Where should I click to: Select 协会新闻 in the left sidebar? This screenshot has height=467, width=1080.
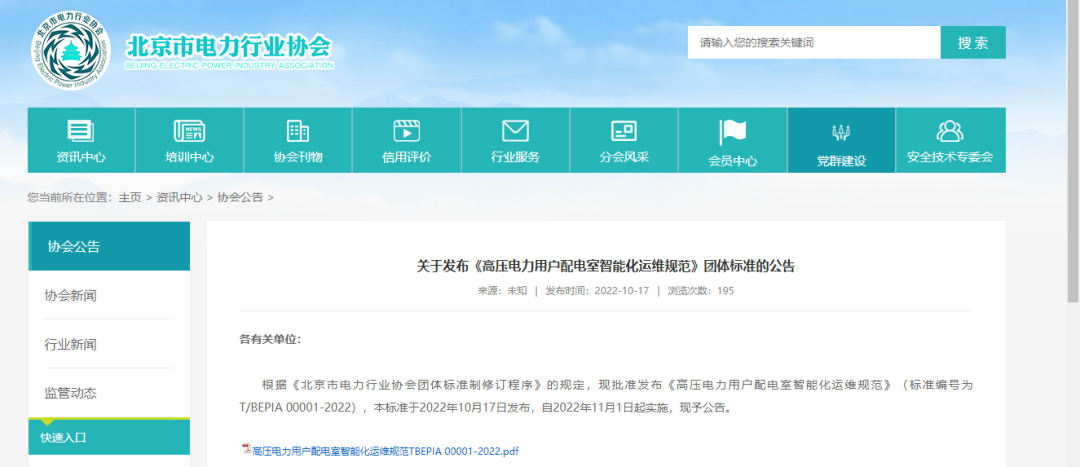pos(71,296)
